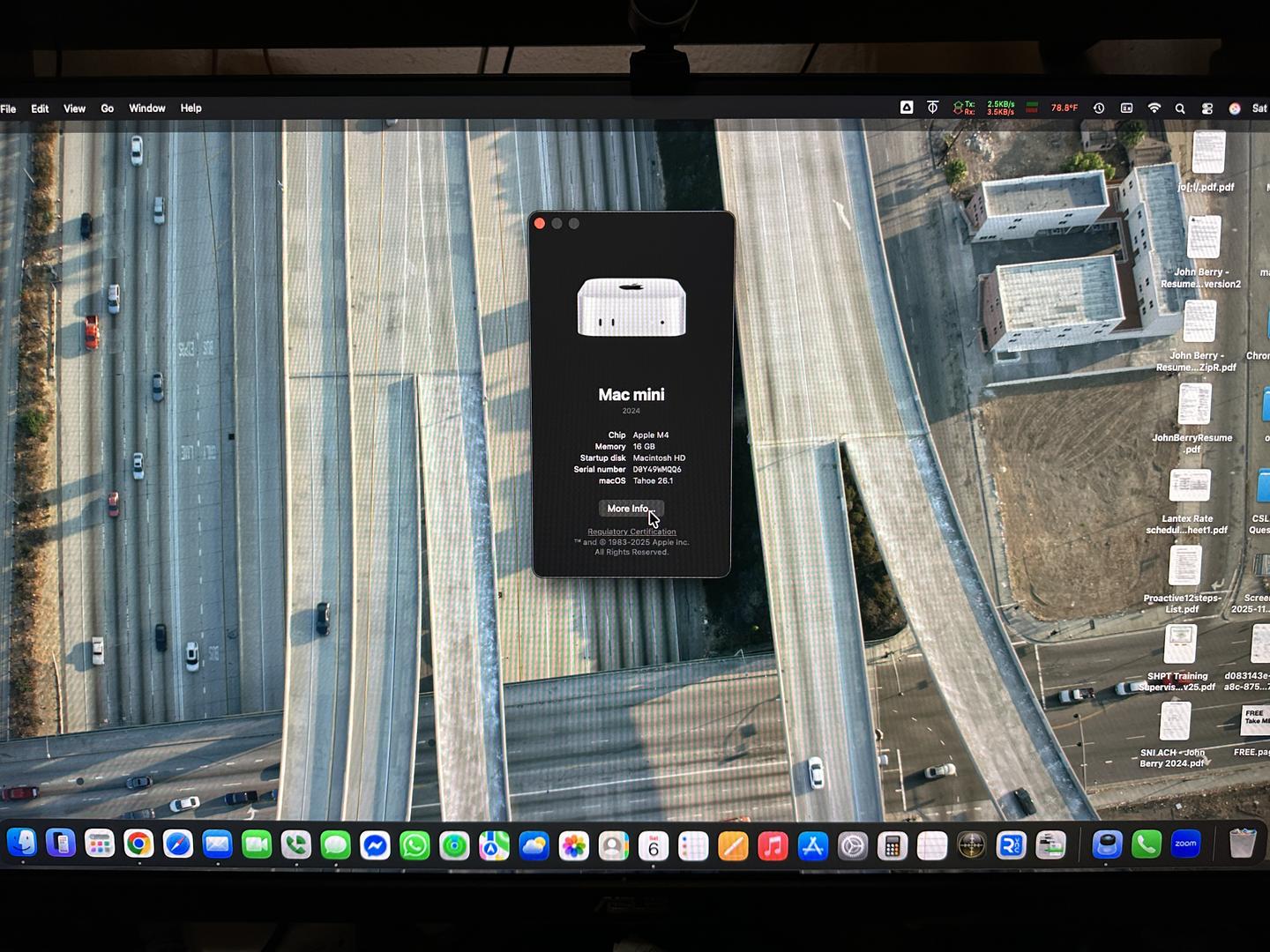Open the Edit menu
The image size is (1270, 952).
tap(40, 108)
